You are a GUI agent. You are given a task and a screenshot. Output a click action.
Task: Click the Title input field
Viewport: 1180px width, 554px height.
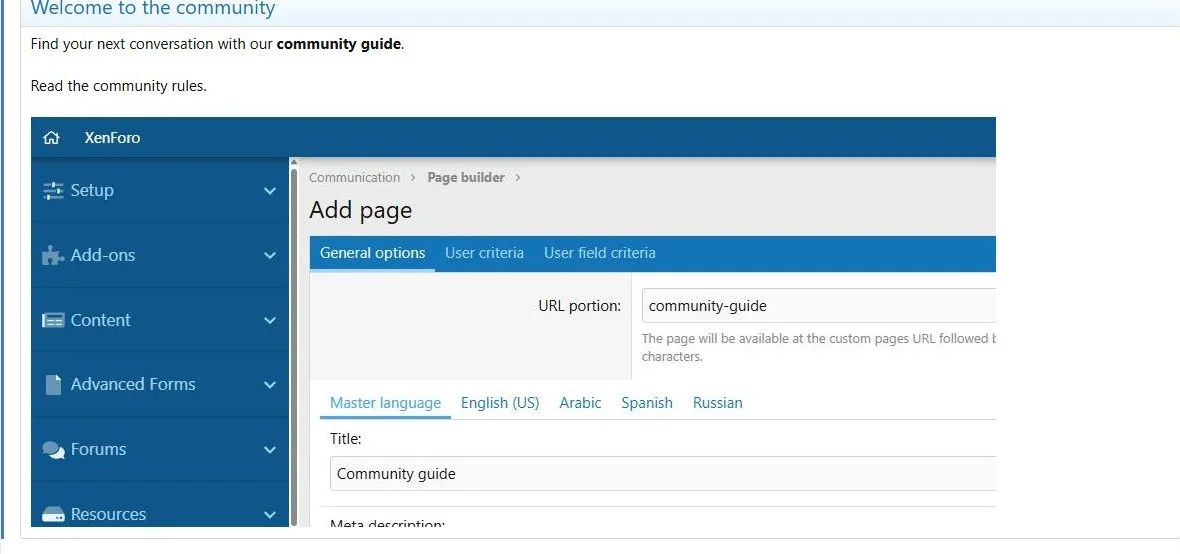pos(663,473)
